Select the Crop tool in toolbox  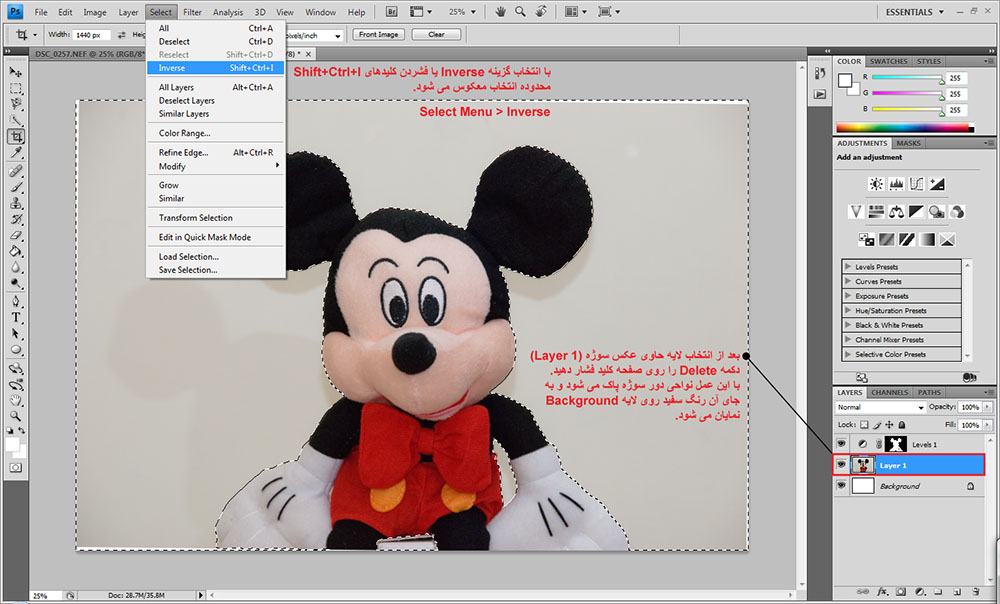[x=15, y=136]
